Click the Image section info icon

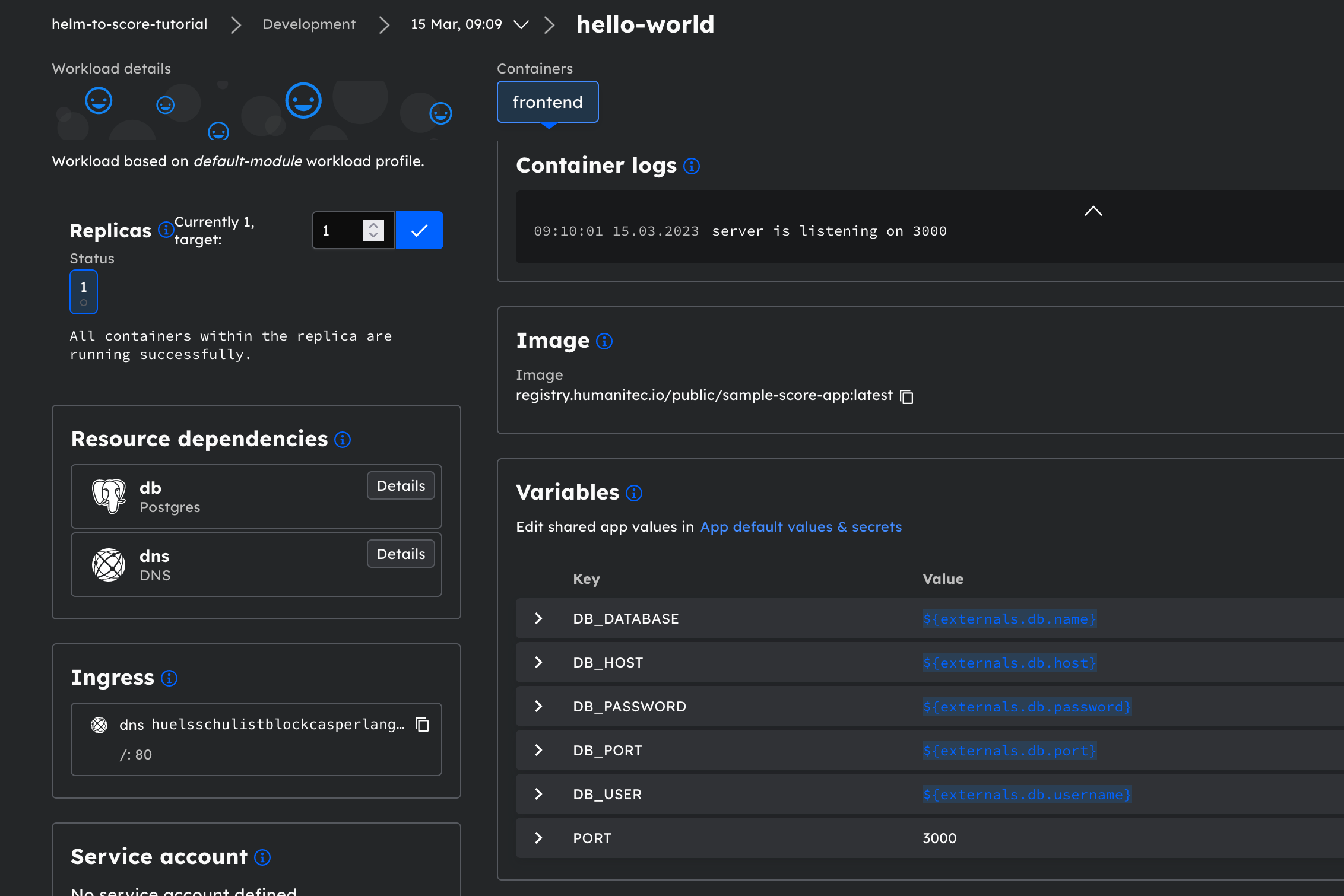[604, 341]
